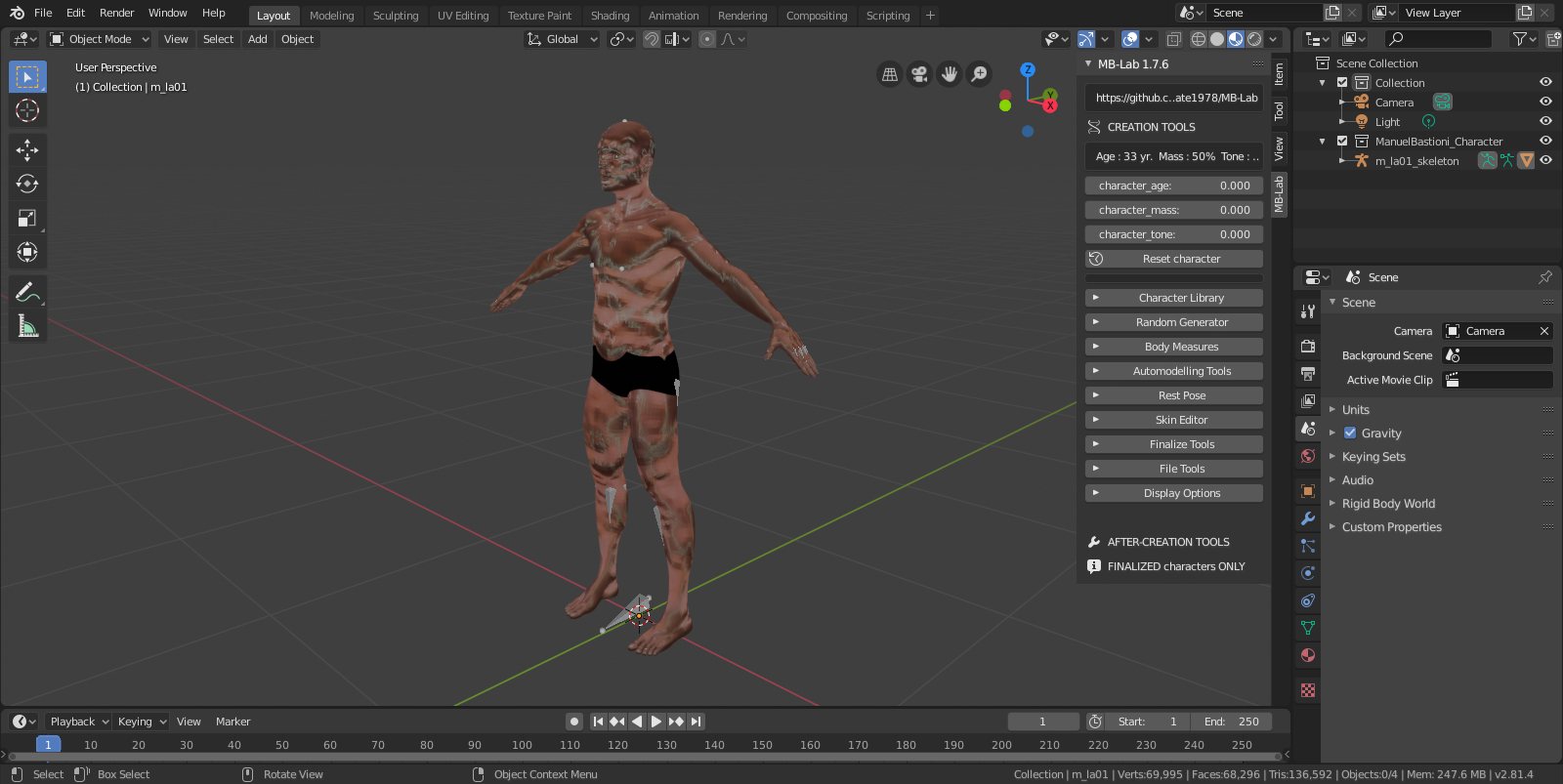Click the outliner search field
Image resolution: width=1563 pixels, height=784 pixels.
point(1439,39)
